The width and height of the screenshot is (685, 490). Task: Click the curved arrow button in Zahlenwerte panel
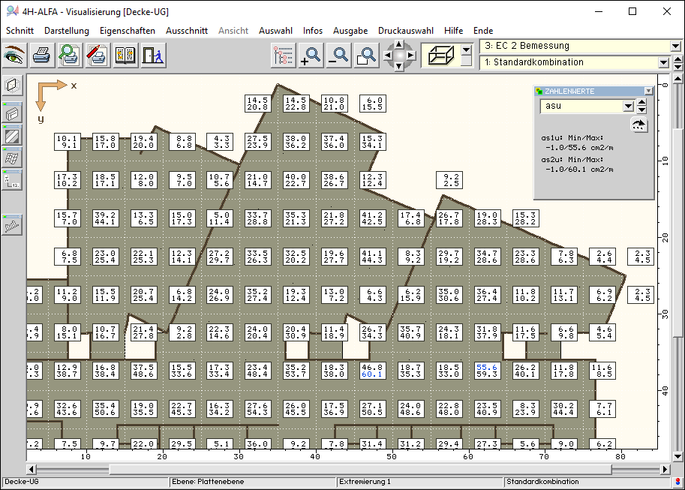(x=639, y=124)
